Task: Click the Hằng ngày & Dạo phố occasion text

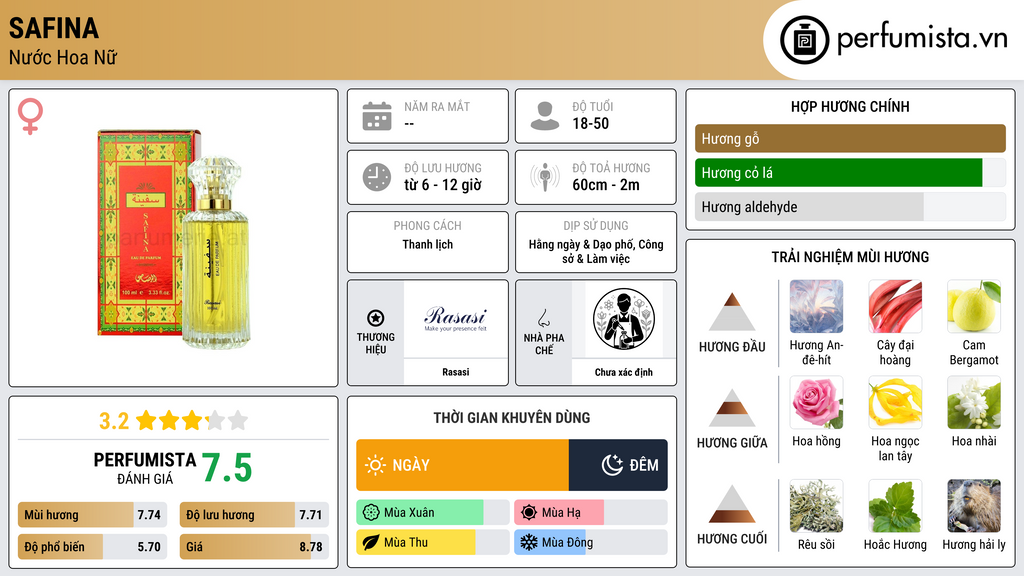Action: tap(596, 251)
